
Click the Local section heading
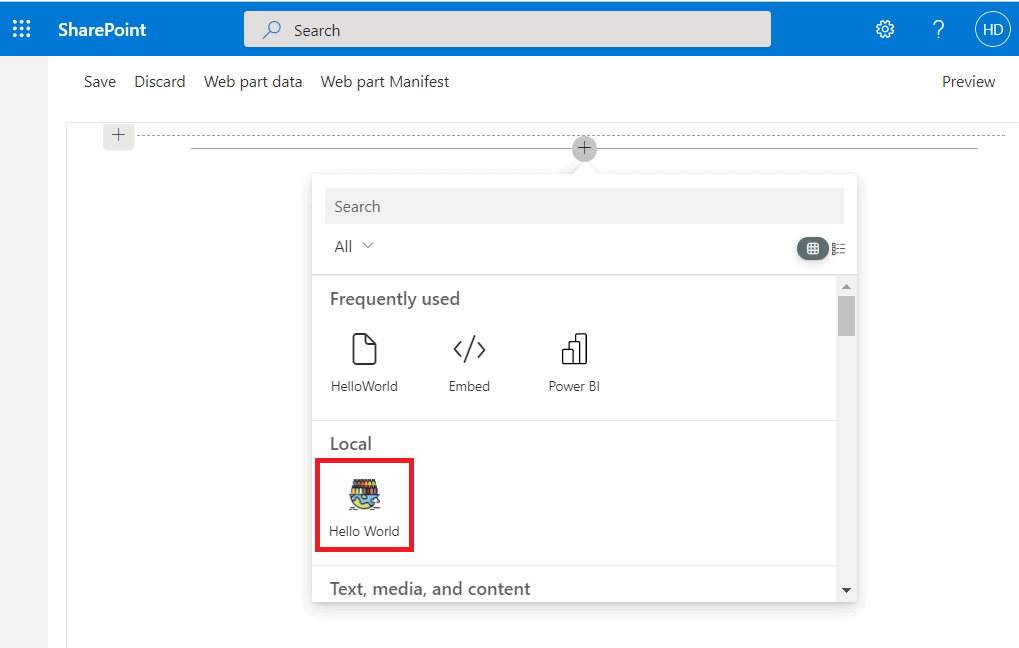351,444
